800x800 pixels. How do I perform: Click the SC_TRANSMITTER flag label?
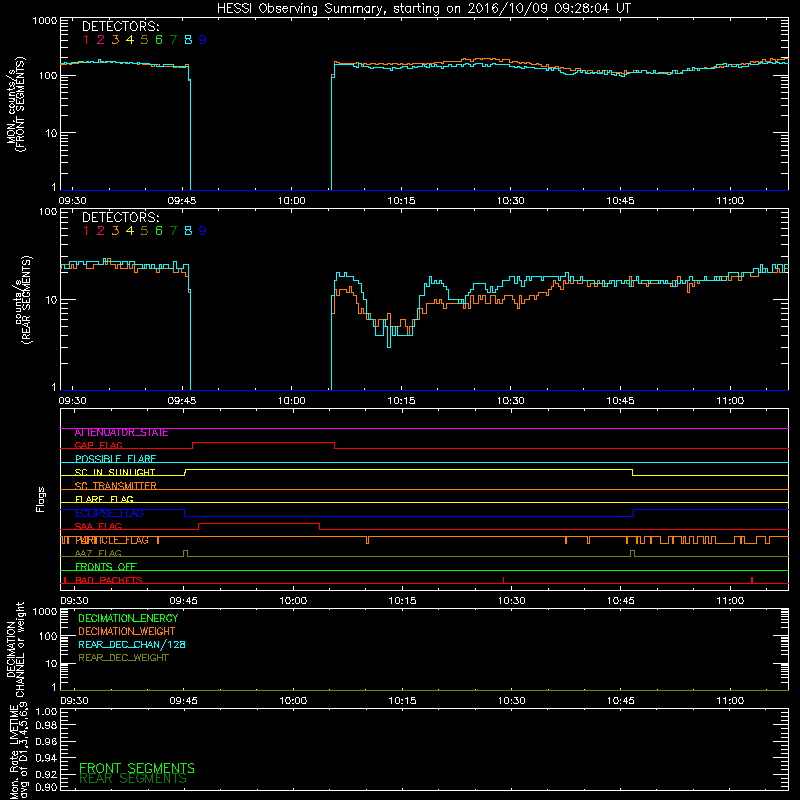(x=115, y=486)
